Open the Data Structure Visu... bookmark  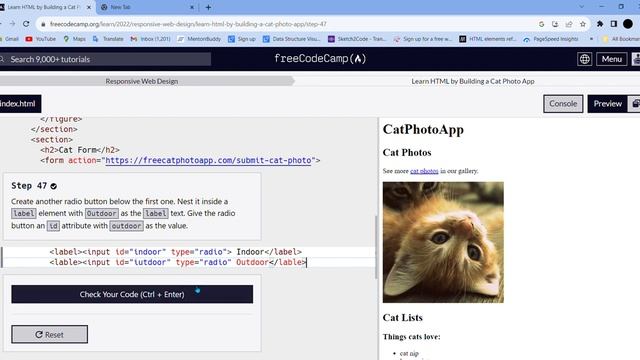291,39
